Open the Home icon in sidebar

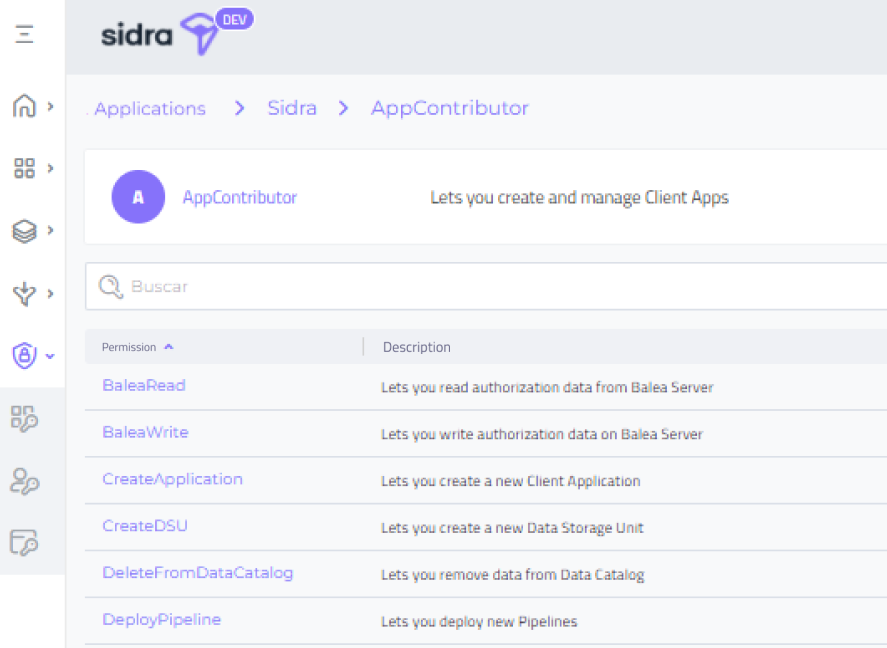24,106
